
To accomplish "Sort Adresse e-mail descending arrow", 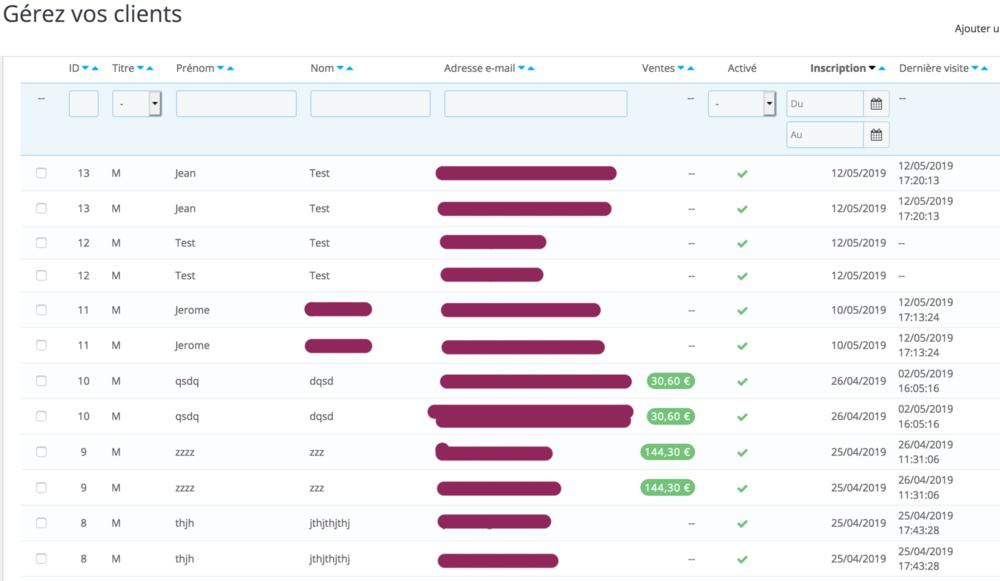I will pos(521,68).
